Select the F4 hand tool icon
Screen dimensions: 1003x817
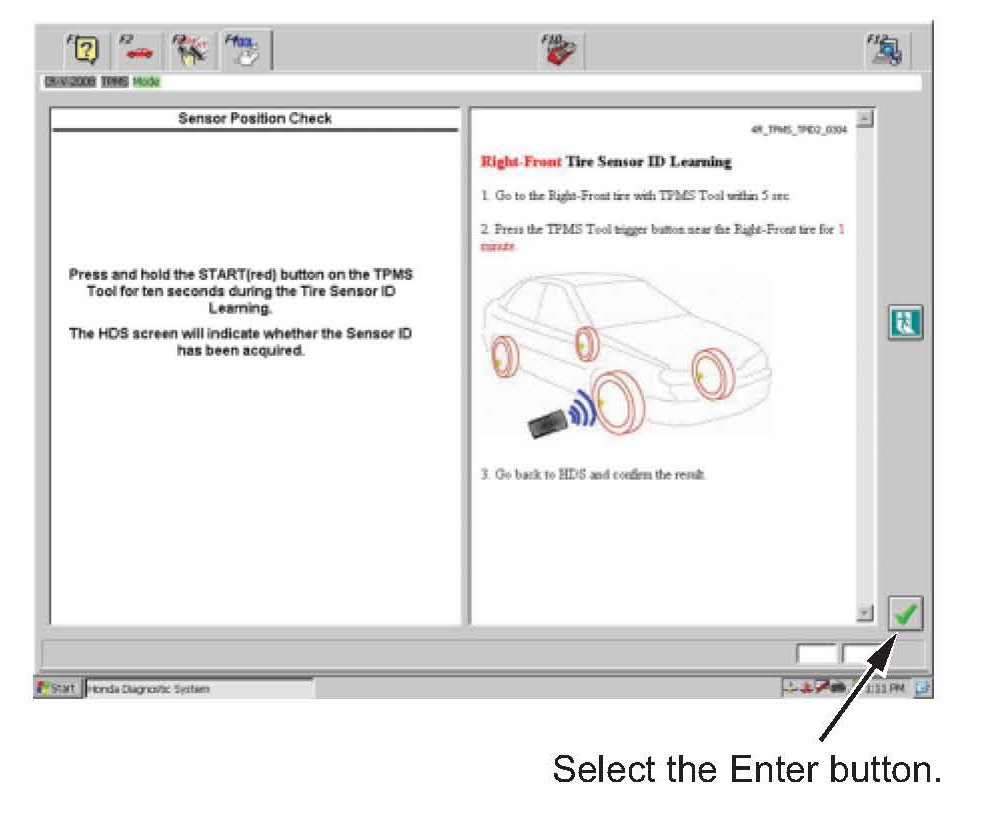coord(245,50)
